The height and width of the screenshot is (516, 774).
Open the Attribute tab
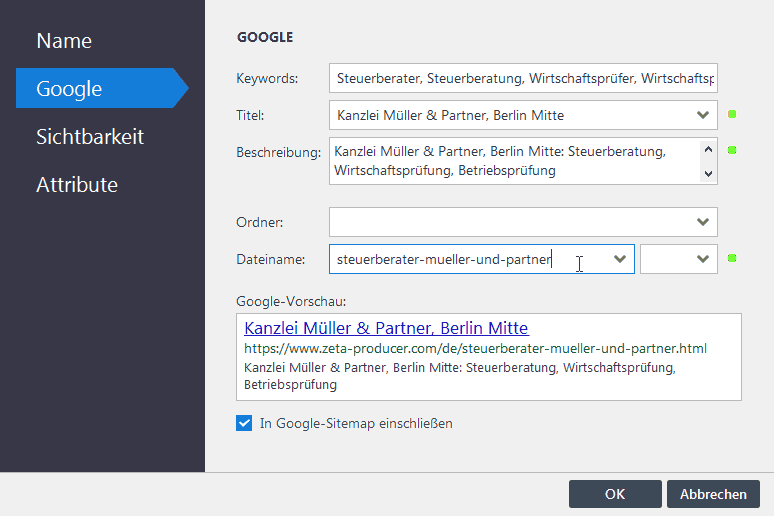77,185
